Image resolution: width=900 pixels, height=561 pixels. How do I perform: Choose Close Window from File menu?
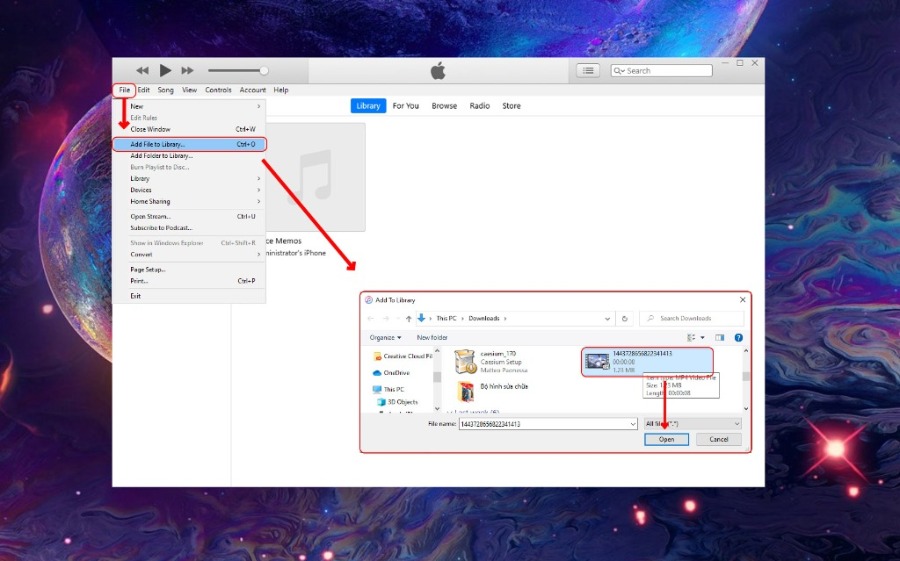click(x=189, y=129)
